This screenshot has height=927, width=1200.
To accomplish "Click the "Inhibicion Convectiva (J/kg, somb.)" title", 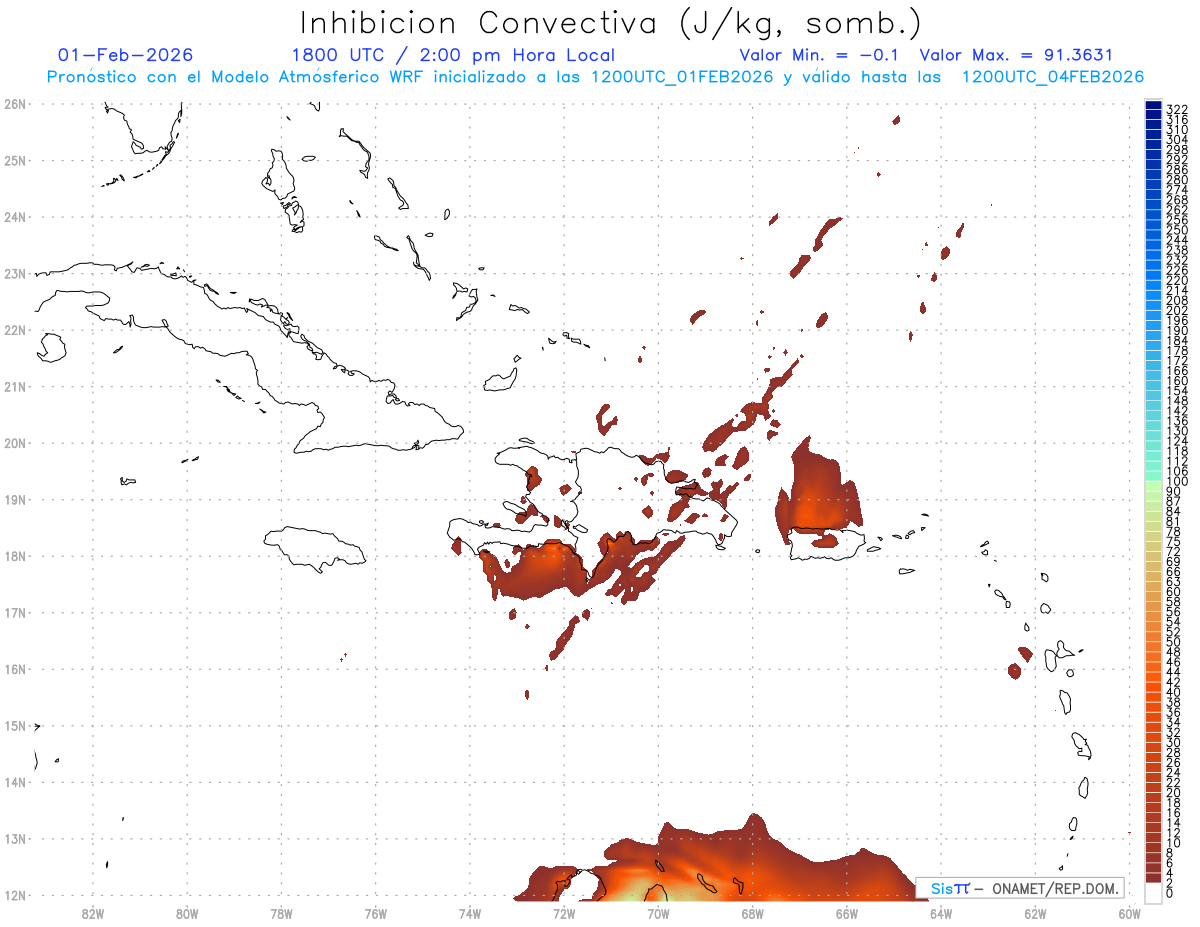I will (x=611, y=23).
